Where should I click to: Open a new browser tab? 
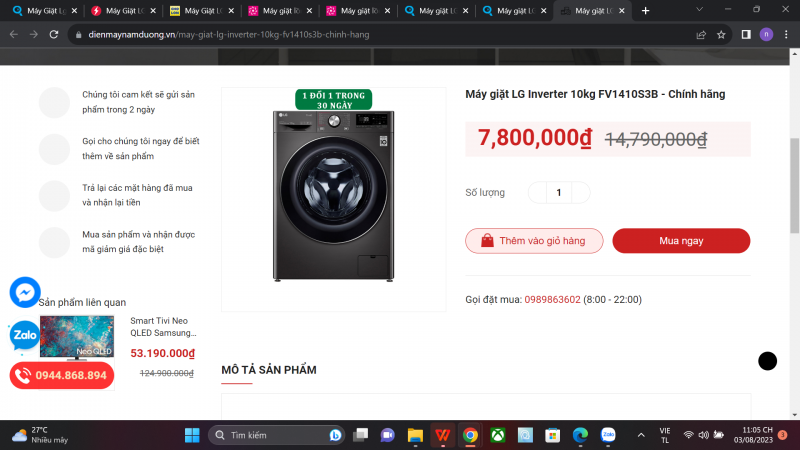(646, 10)
